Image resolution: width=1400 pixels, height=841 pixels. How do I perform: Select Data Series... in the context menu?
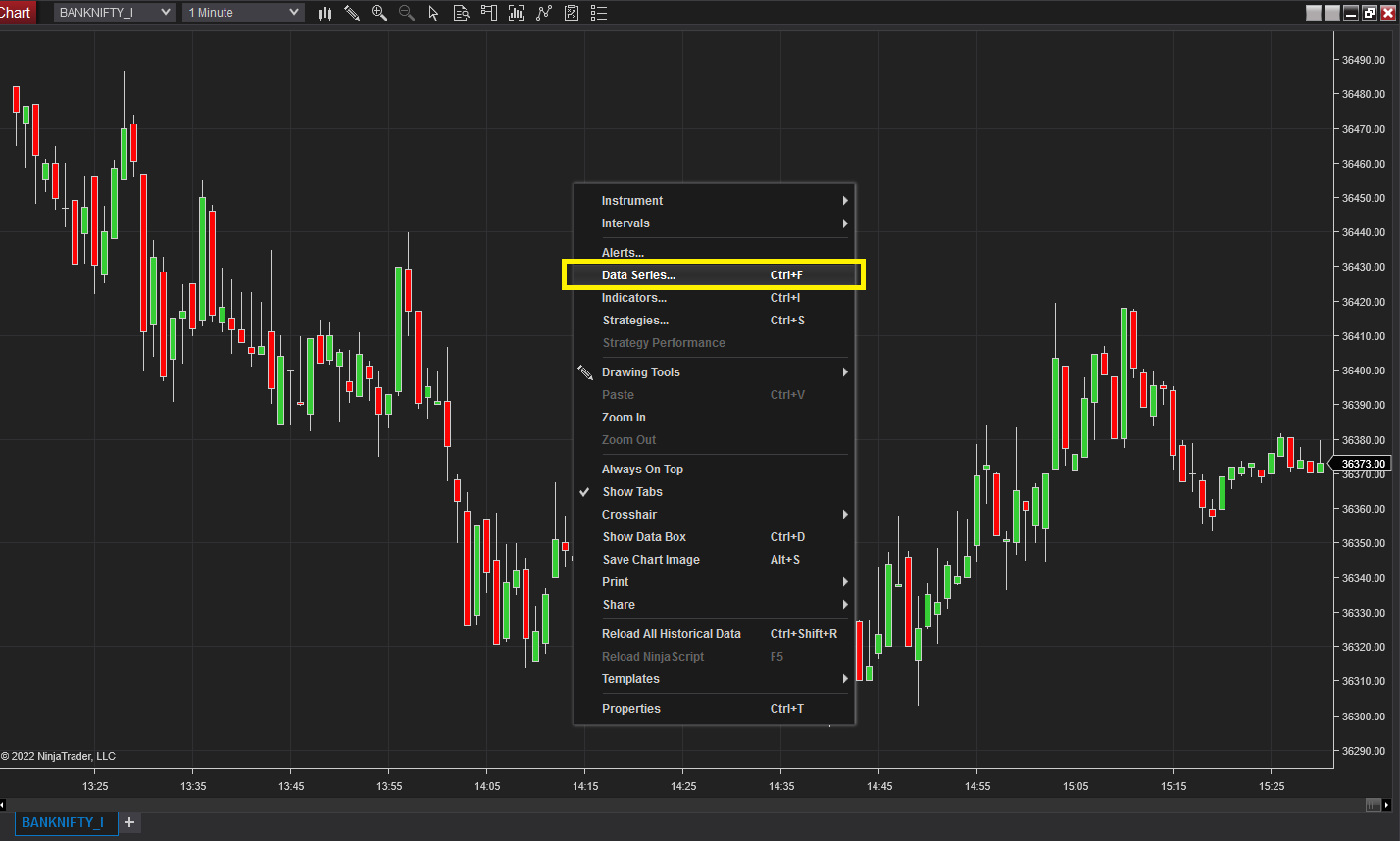(715, 275)
